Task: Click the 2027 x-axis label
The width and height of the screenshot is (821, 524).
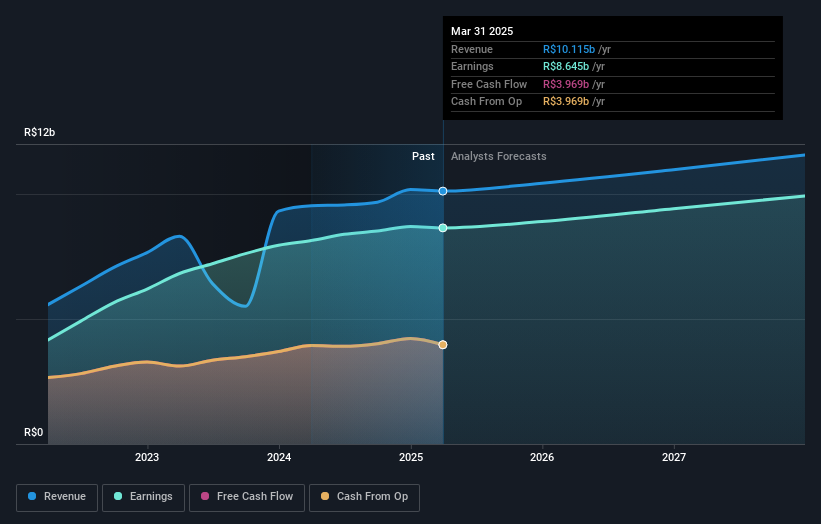Action: coord(674,457)
